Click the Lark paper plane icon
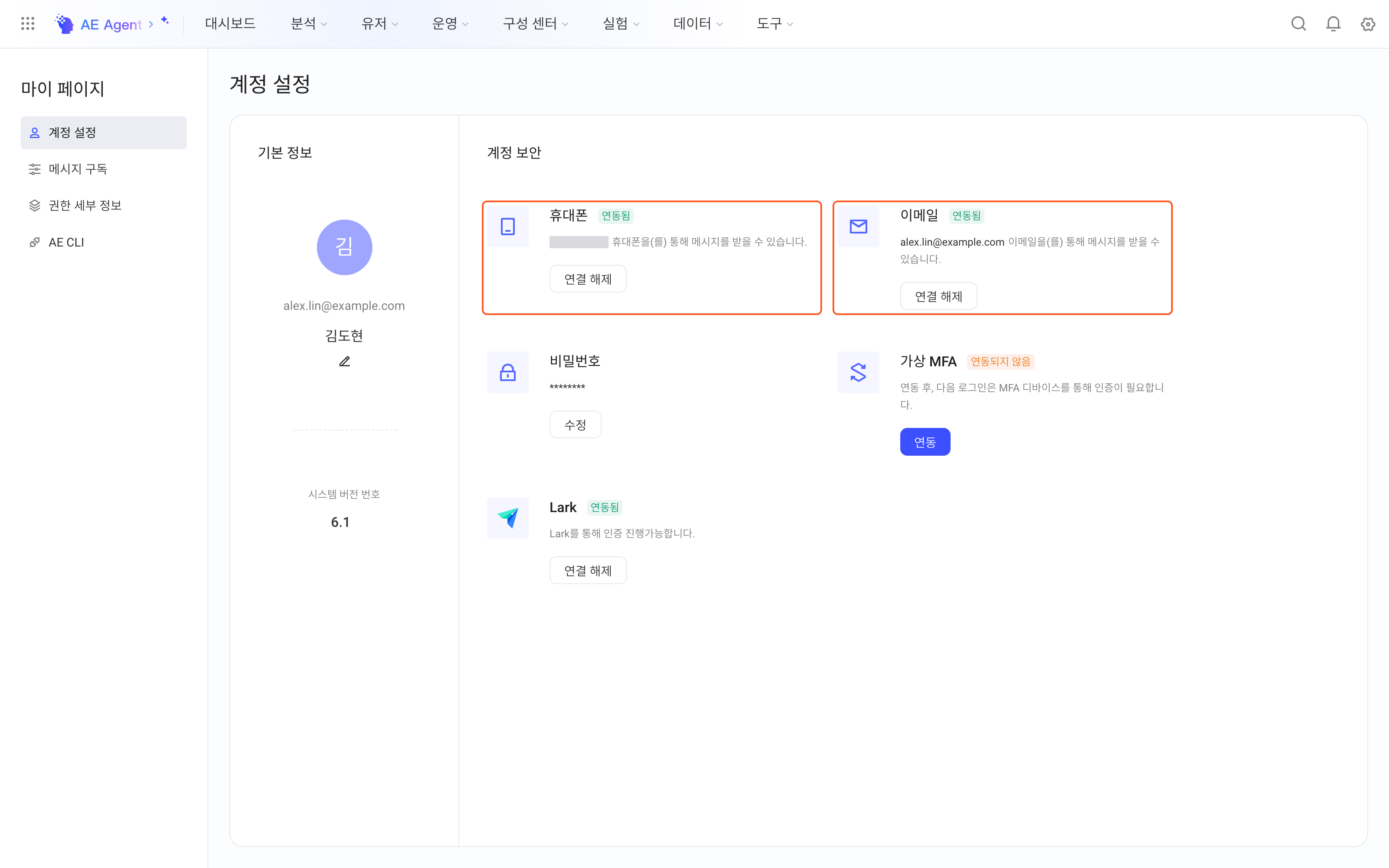 click(x=507, y=518)
